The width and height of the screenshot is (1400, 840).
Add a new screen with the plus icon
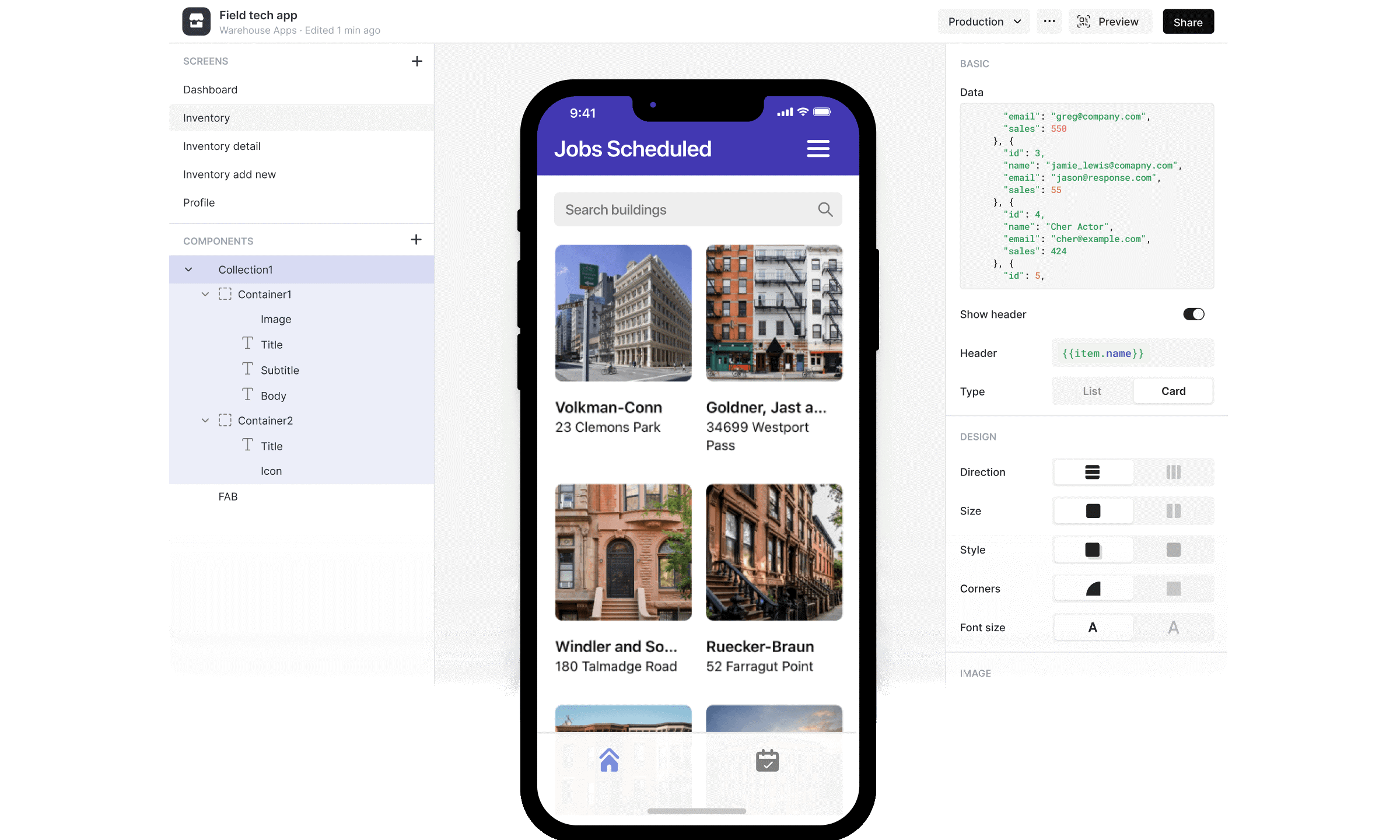point(416,61)
